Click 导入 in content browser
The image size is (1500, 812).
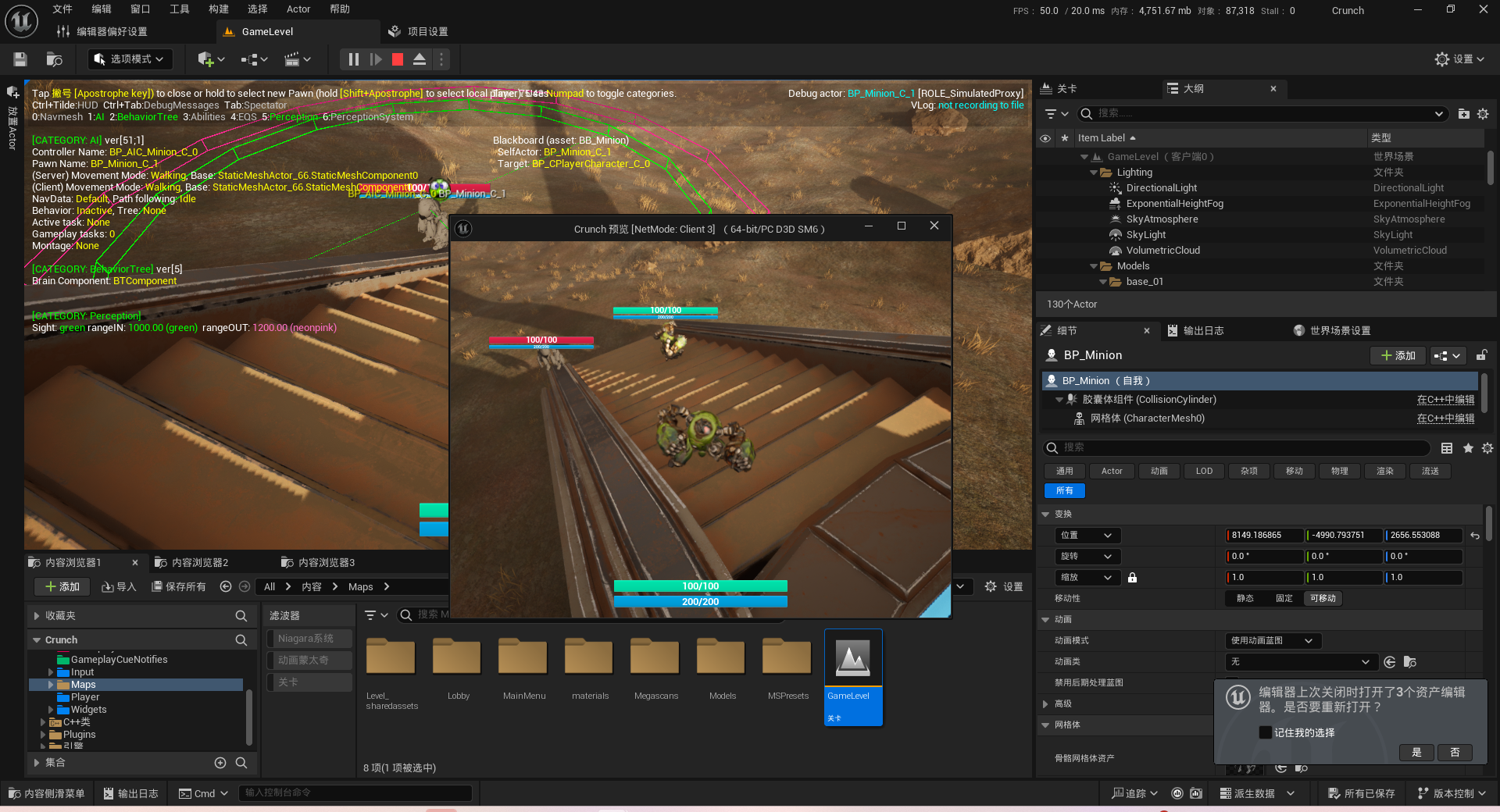point(119,586)
